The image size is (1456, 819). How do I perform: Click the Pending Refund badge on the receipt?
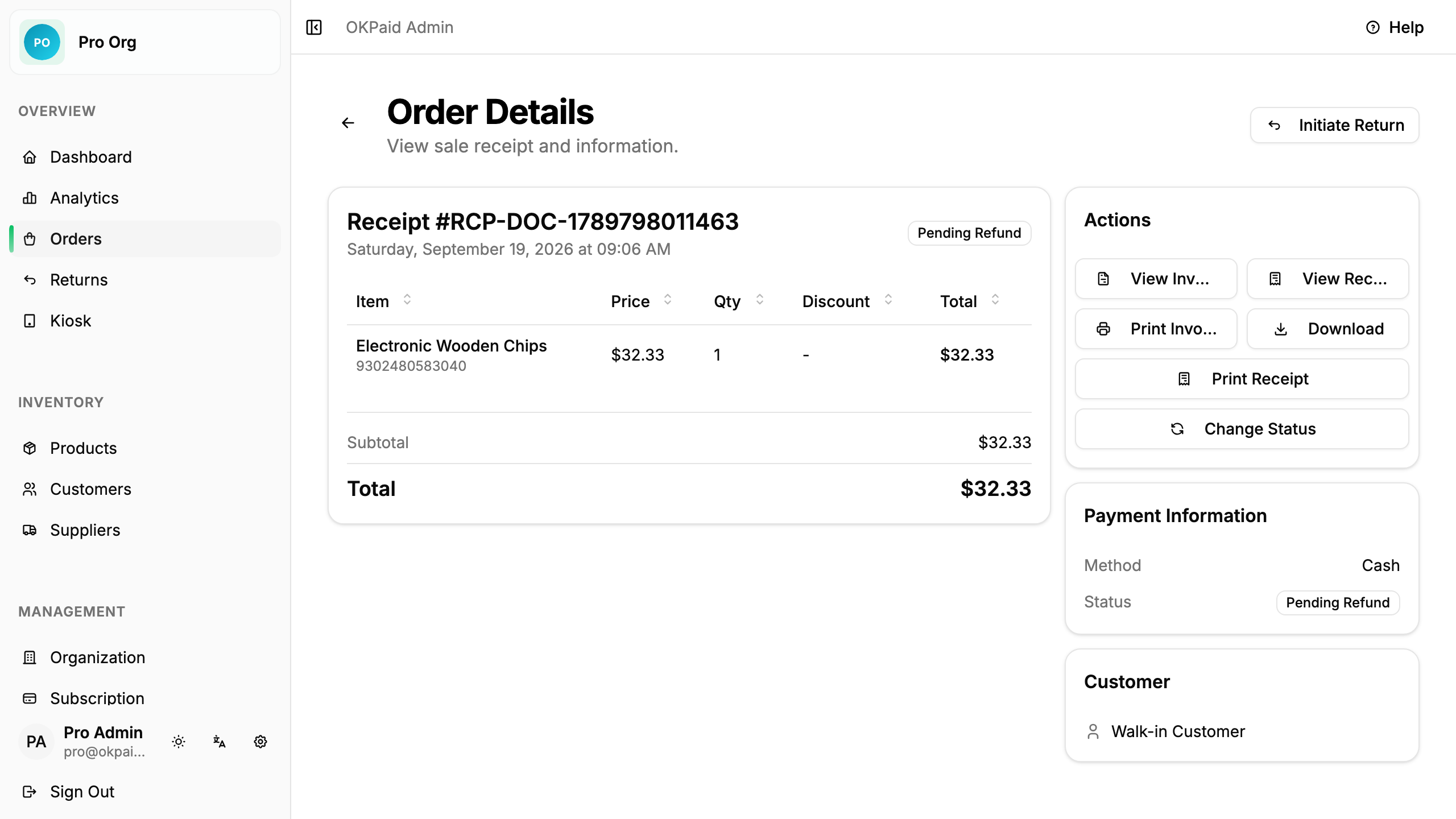pos(969,233)
